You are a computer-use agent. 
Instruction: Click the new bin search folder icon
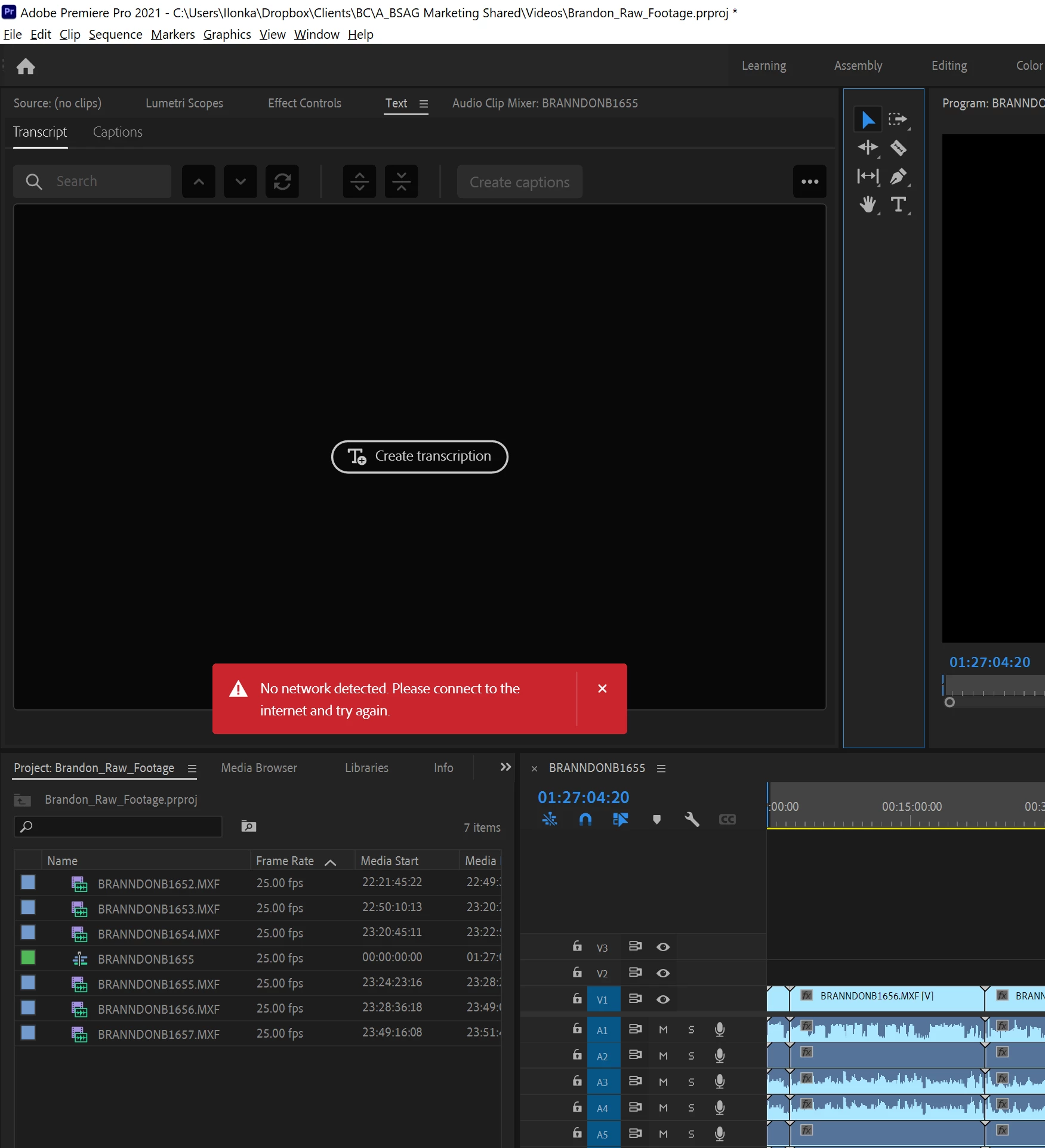tap(248, 826)
